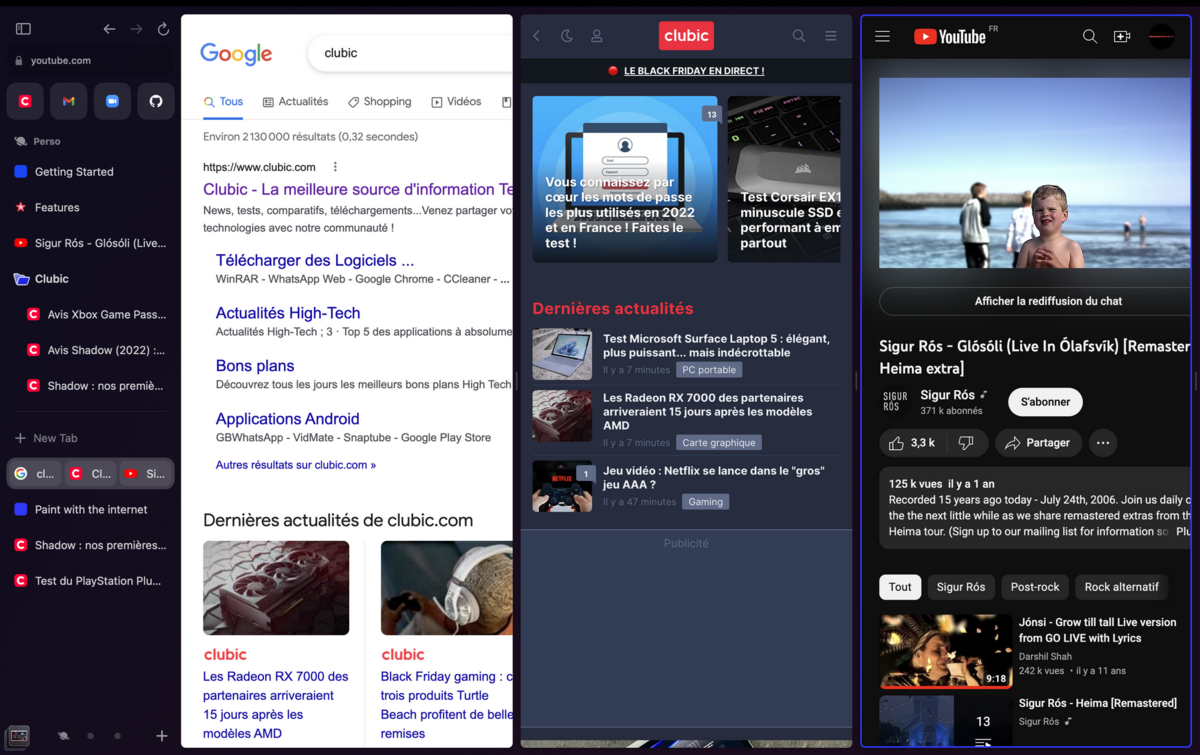Image resolution: width=1200 pixels, height=755 pixels.
Task: Go back using the sidebar back arrow
Action: (110, 29)
